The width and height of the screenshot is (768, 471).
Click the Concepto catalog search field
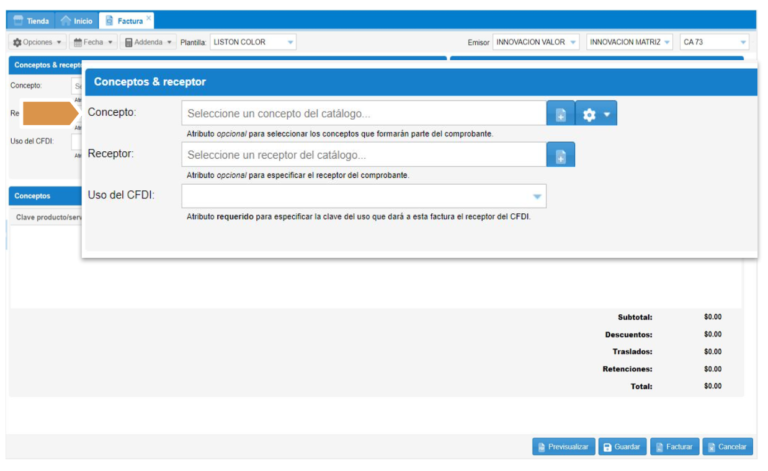[363, 113]
